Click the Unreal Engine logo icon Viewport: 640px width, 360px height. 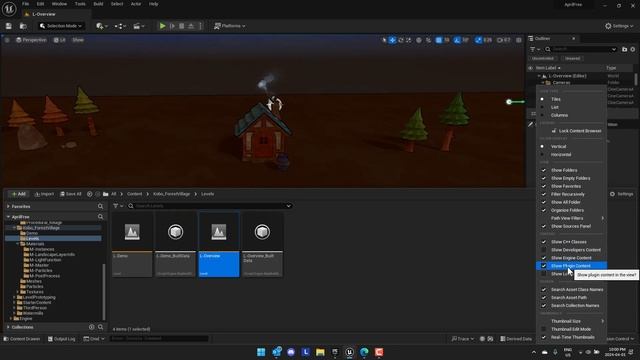[x=9, y=9]
